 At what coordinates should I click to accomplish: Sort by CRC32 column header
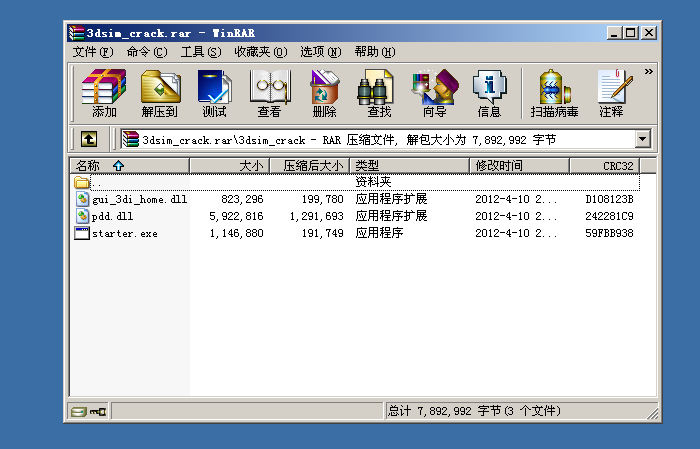pyautogui.click(x=605, y=166)
